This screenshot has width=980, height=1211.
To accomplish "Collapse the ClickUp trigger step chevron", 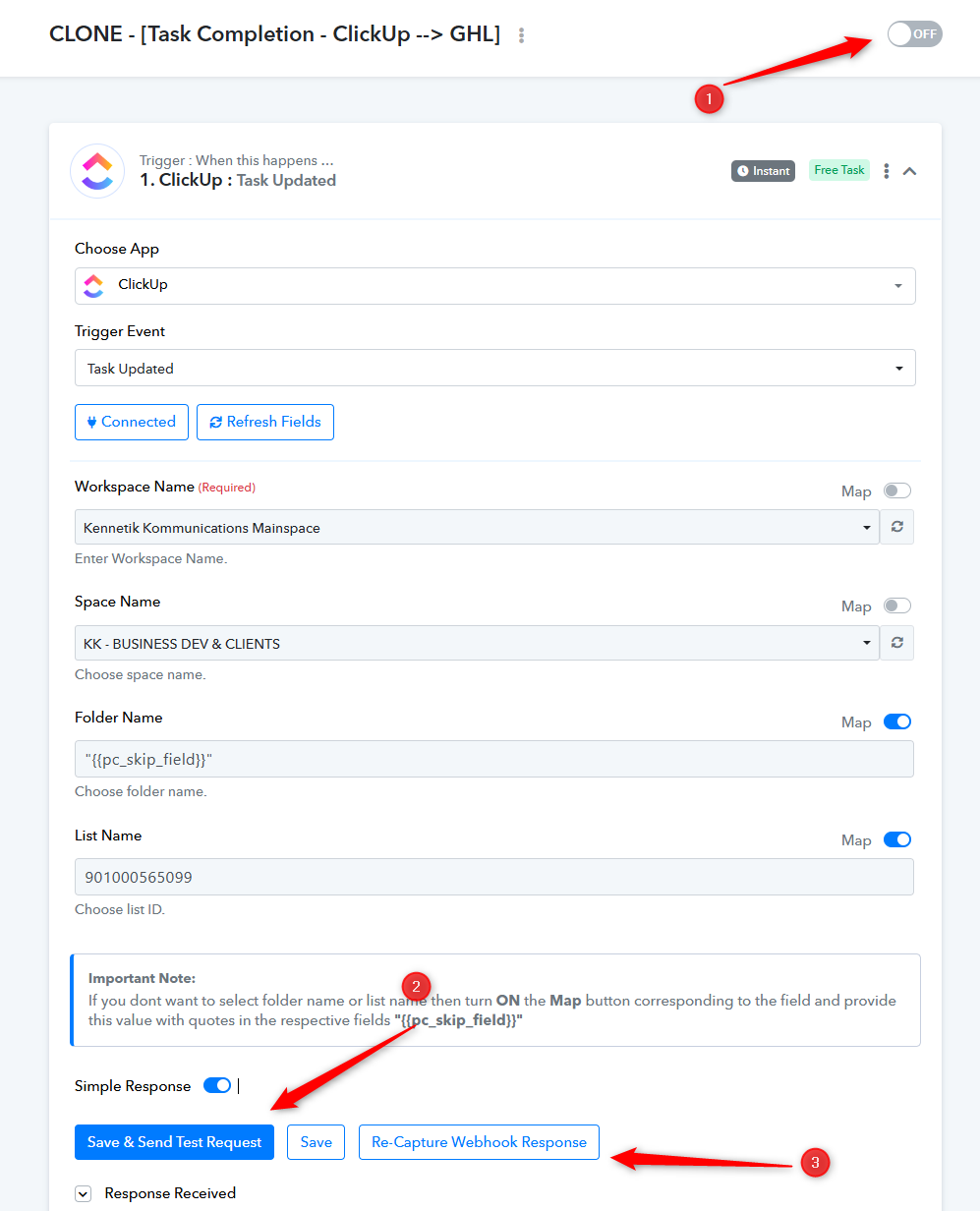I will coord(910,171).
